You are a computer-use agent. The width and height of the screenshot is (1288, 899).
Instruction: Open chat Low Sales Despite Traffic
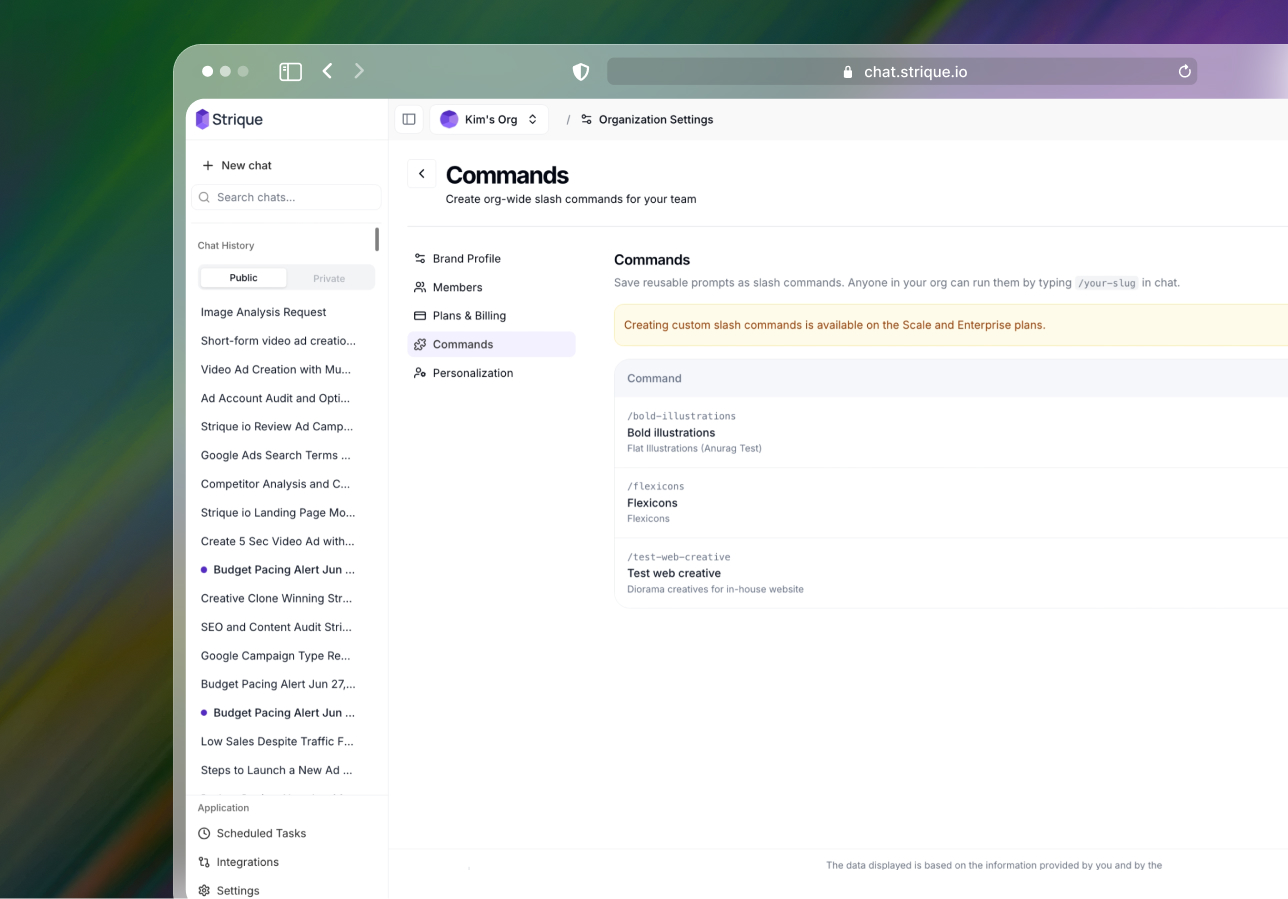coord(277,741)
